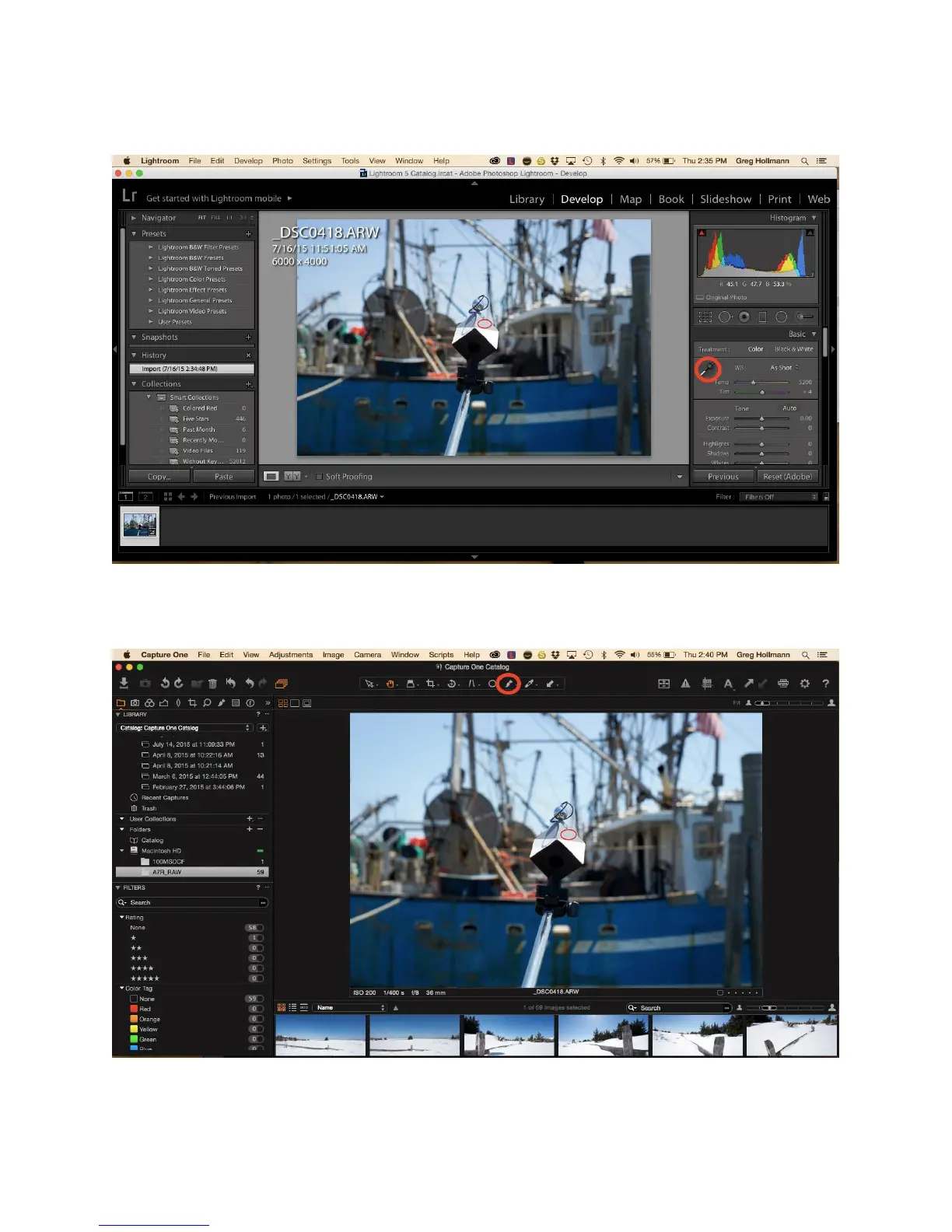The height and width of the screenshot is (1232, 952).
Task: Select Lightroom adjustment brush tool
Action: click(x=804, y=317)
